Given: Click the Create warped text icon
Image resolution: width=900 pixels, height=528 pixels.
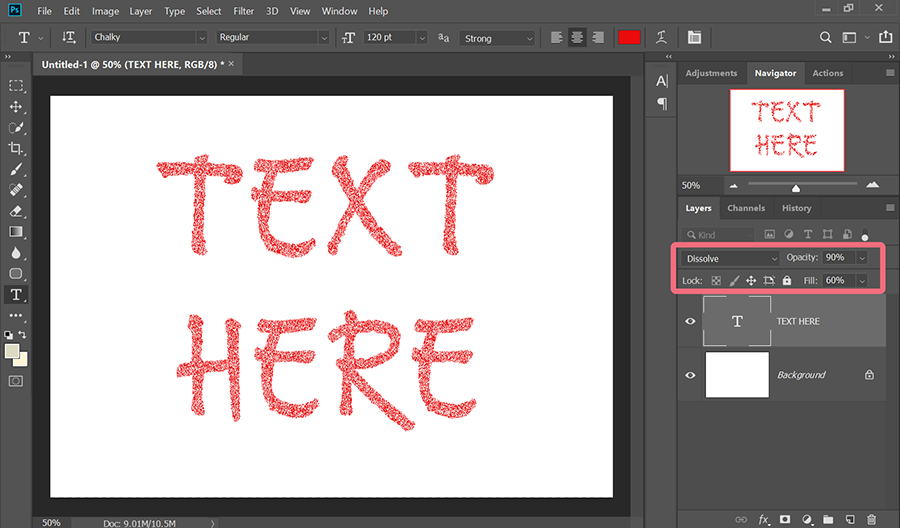Looking at the screenshot, I should [x=661, y=37].
